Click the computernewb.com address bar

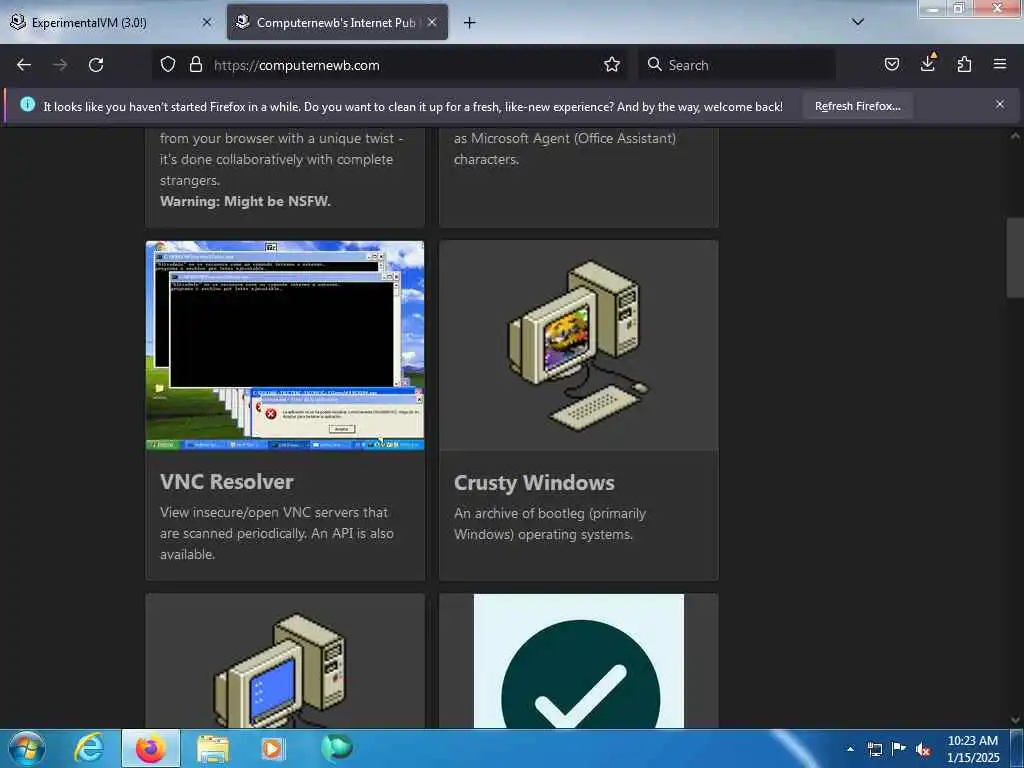pyautogui.click(x=392, y=65)
